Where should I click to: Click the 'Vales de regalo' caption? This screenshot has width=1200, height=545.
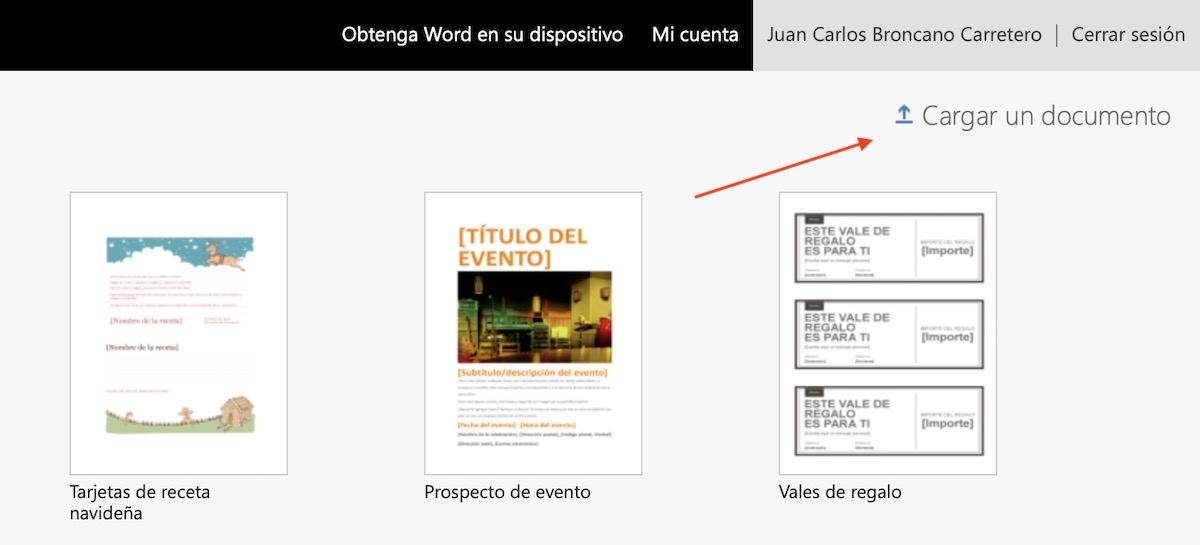tap(840, 492)
